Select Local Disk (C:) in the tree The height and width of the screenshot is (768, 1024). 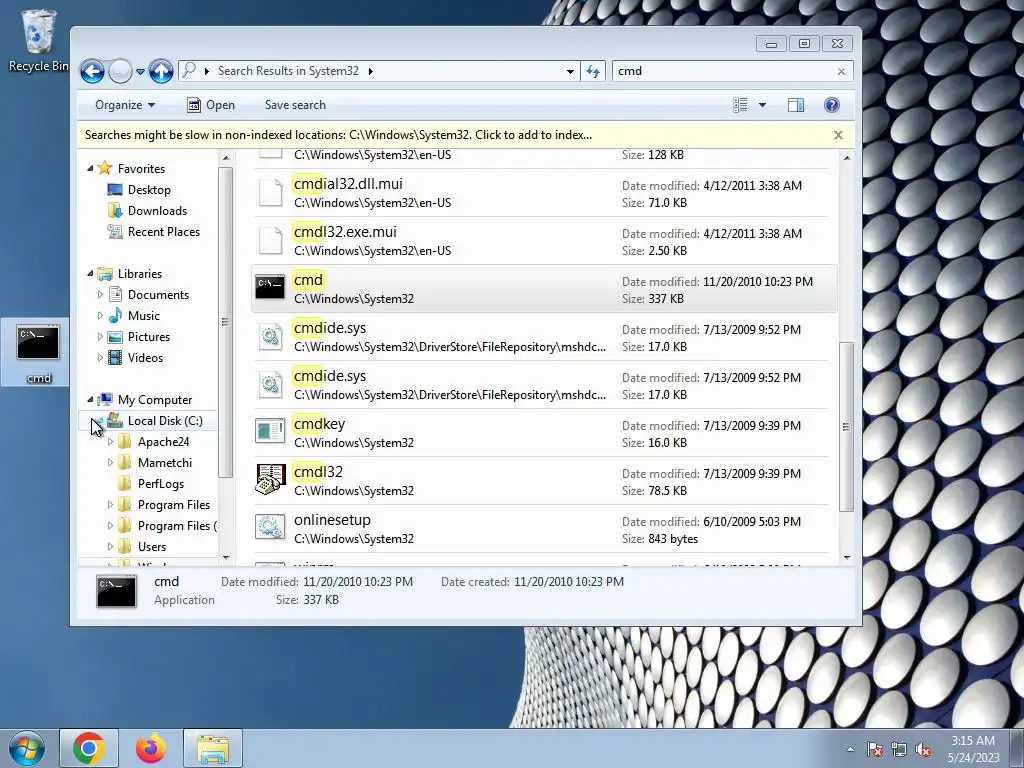(x=165, y=421)
